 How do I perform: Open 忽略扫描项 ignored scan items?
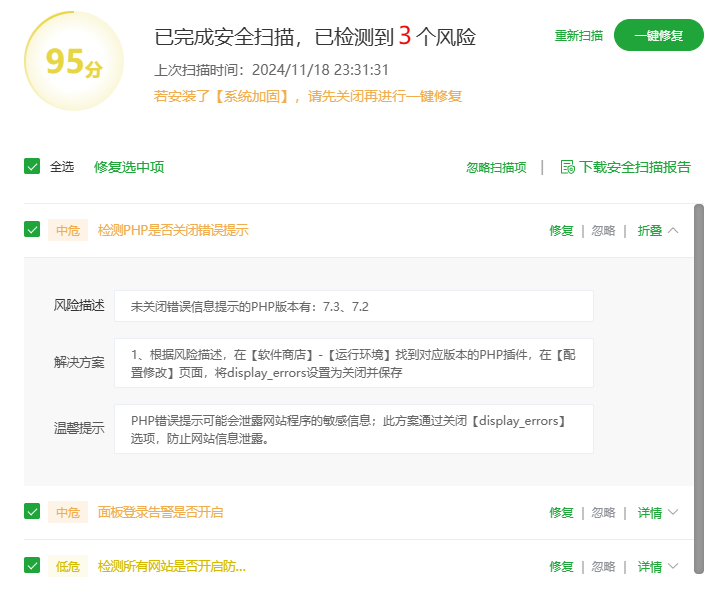[x=496, y=167]
